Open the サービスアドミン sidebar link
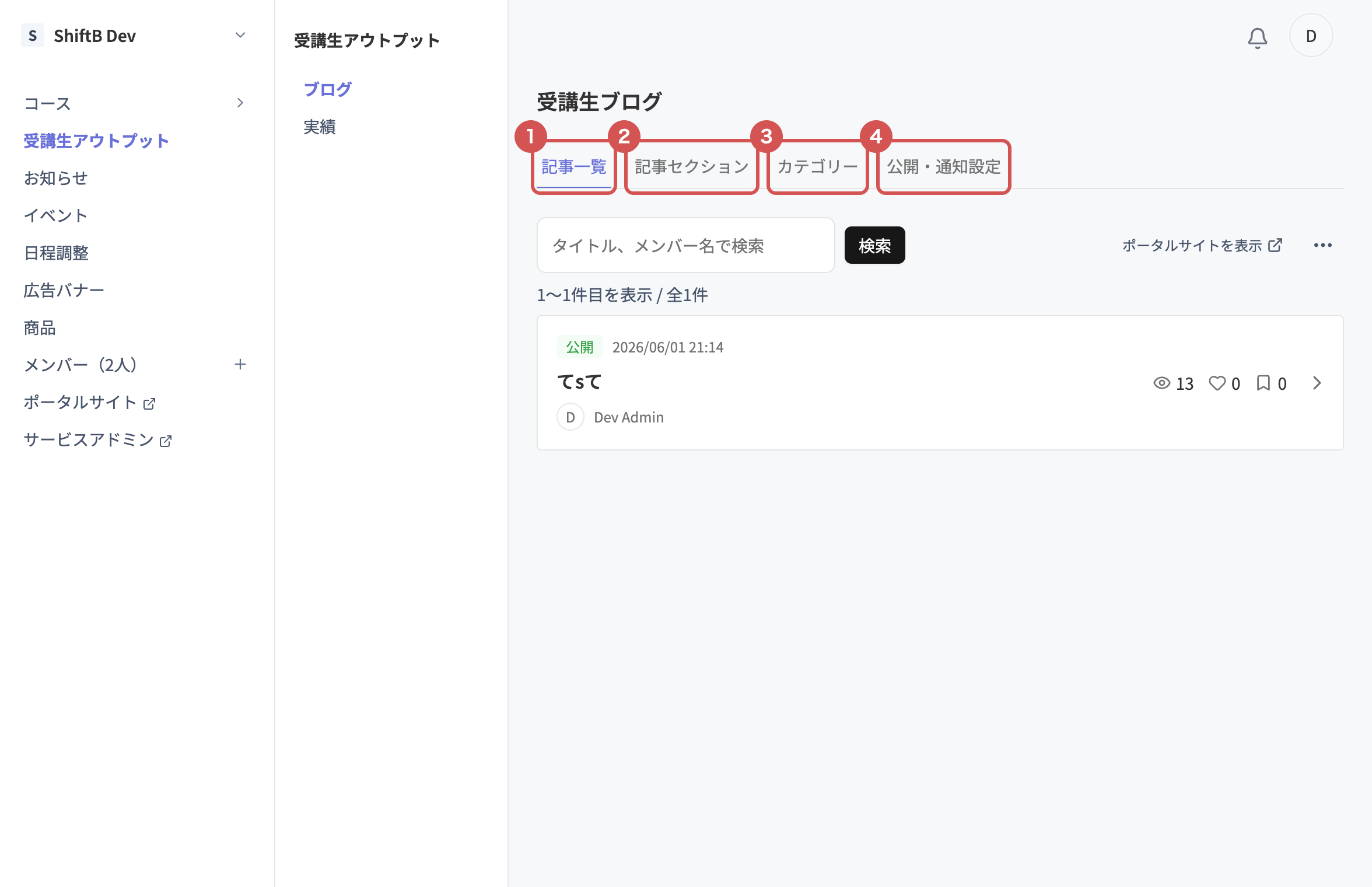 click(97, 439)
